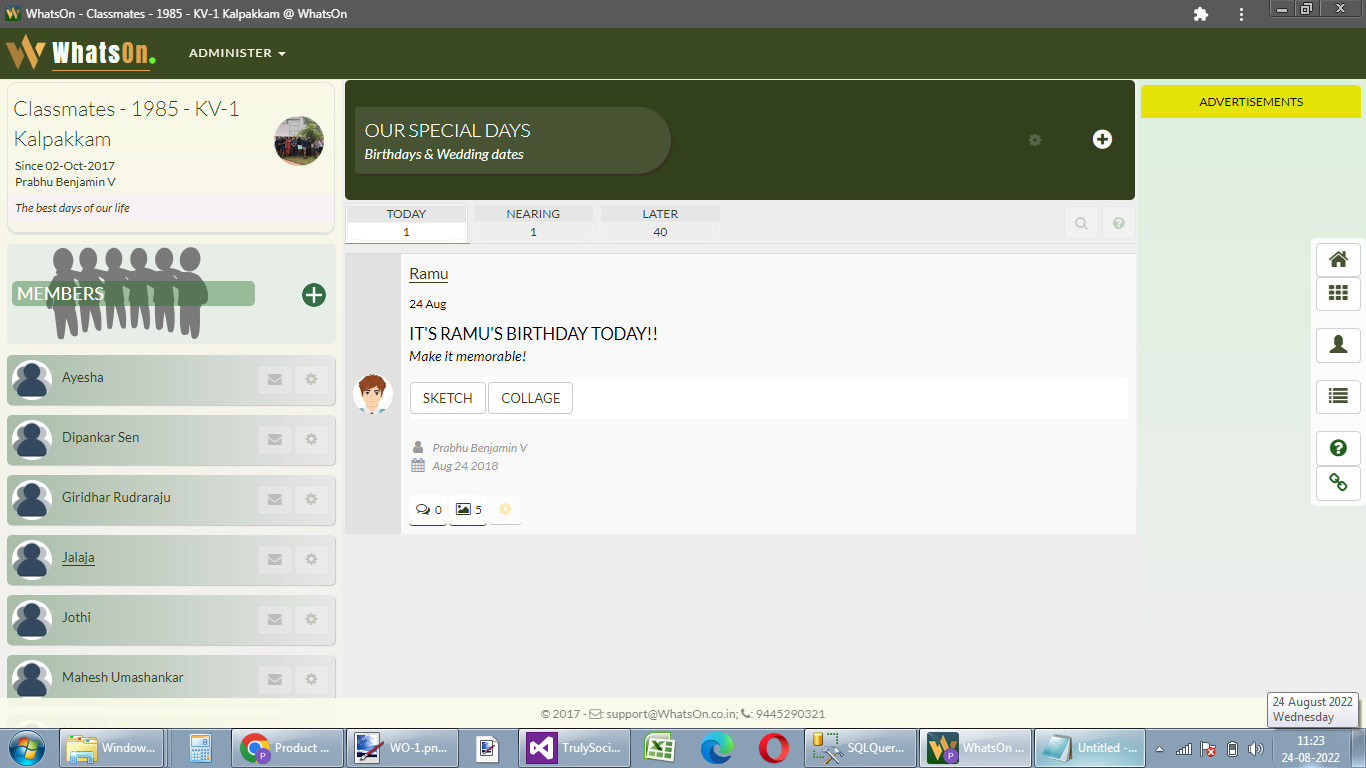Open the green help icon in right sidebar

pos(1338,448)
